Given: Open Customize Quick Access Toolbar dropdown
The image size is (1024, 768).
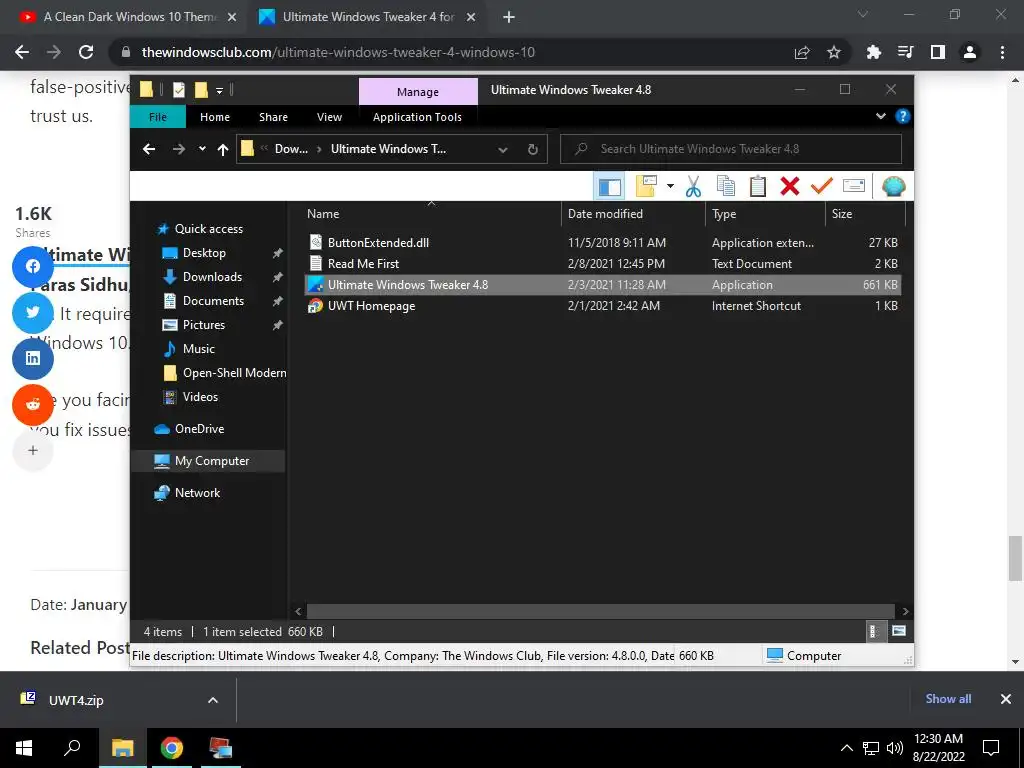Looking at the screenshot, I should click(x=219, y=90).
